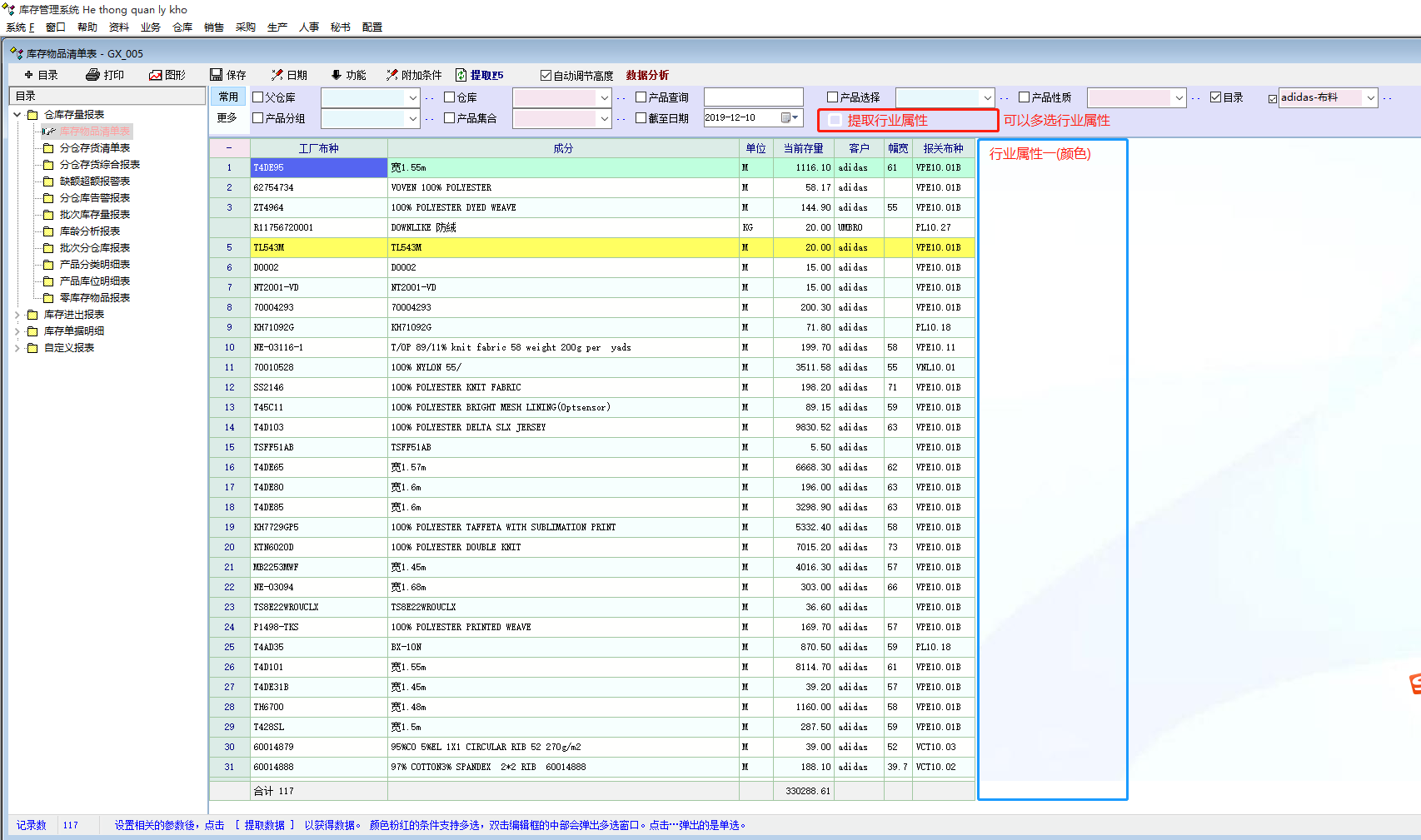The width and height of the screenshot is (1421, 840).
Task: Click the 数据分析 link
Action: click(647, 75)
